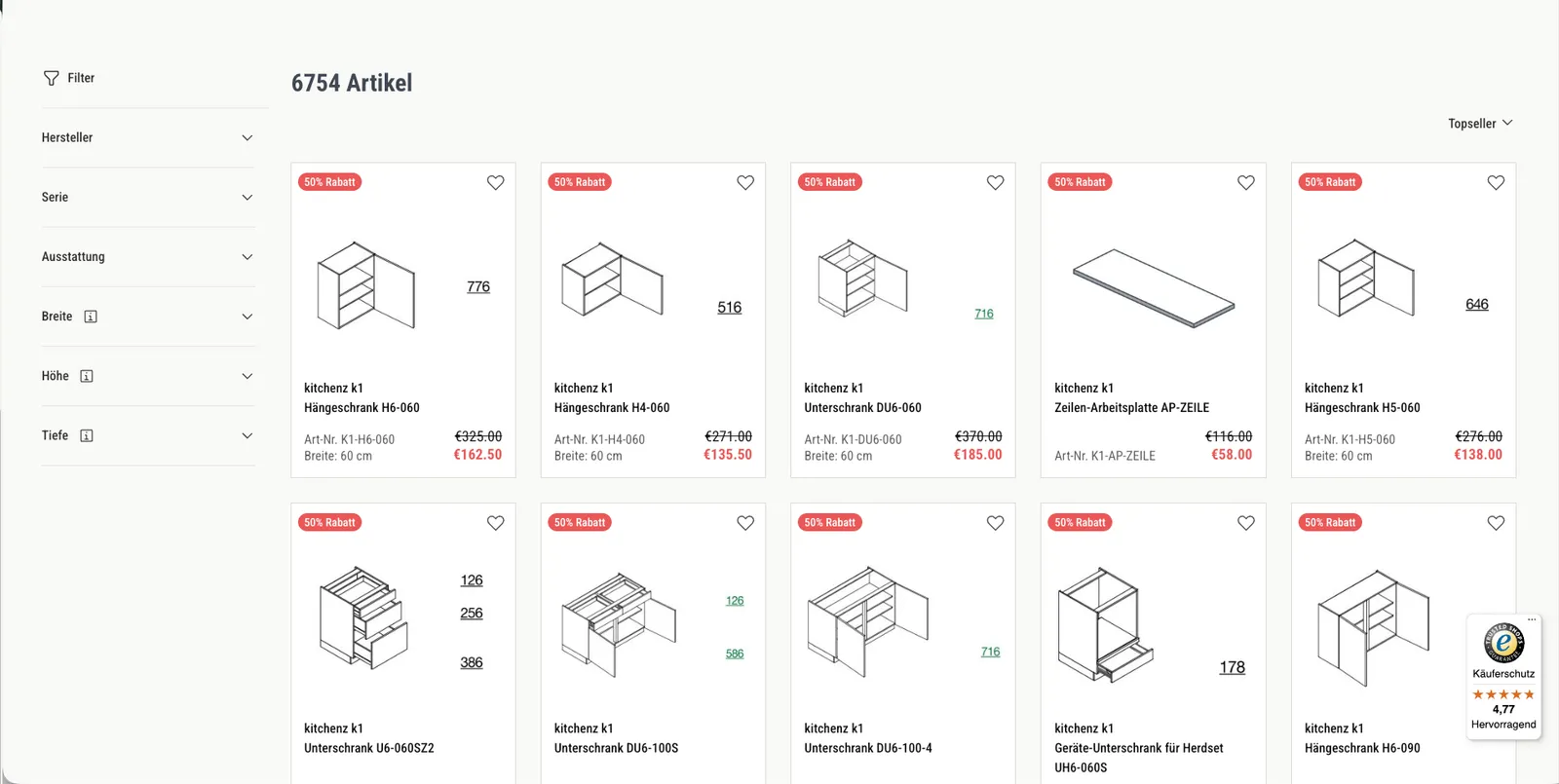Click original price €325.00

(478, 436)
